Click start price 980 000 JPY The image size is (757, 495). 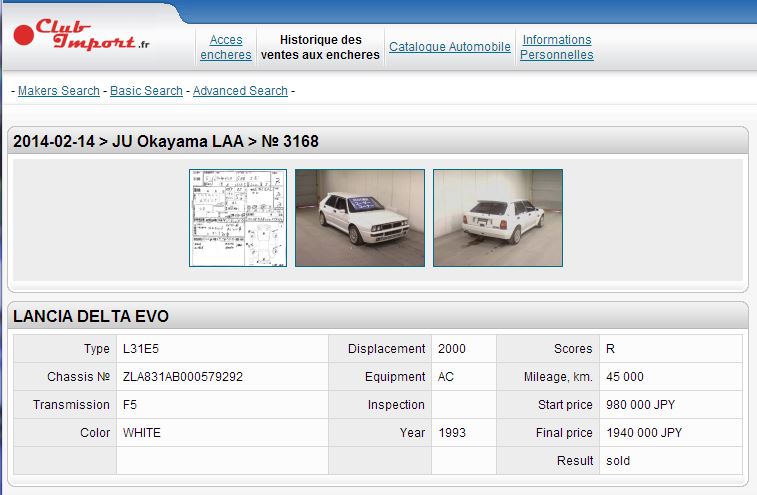(641, 405)
